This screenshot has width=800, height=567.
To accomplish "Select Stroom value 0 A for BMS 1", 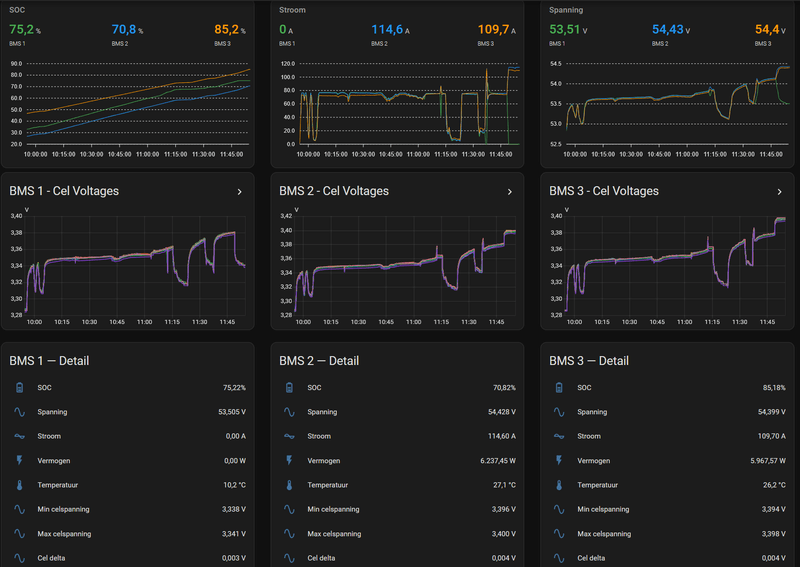I will click(x=286, y=30).
